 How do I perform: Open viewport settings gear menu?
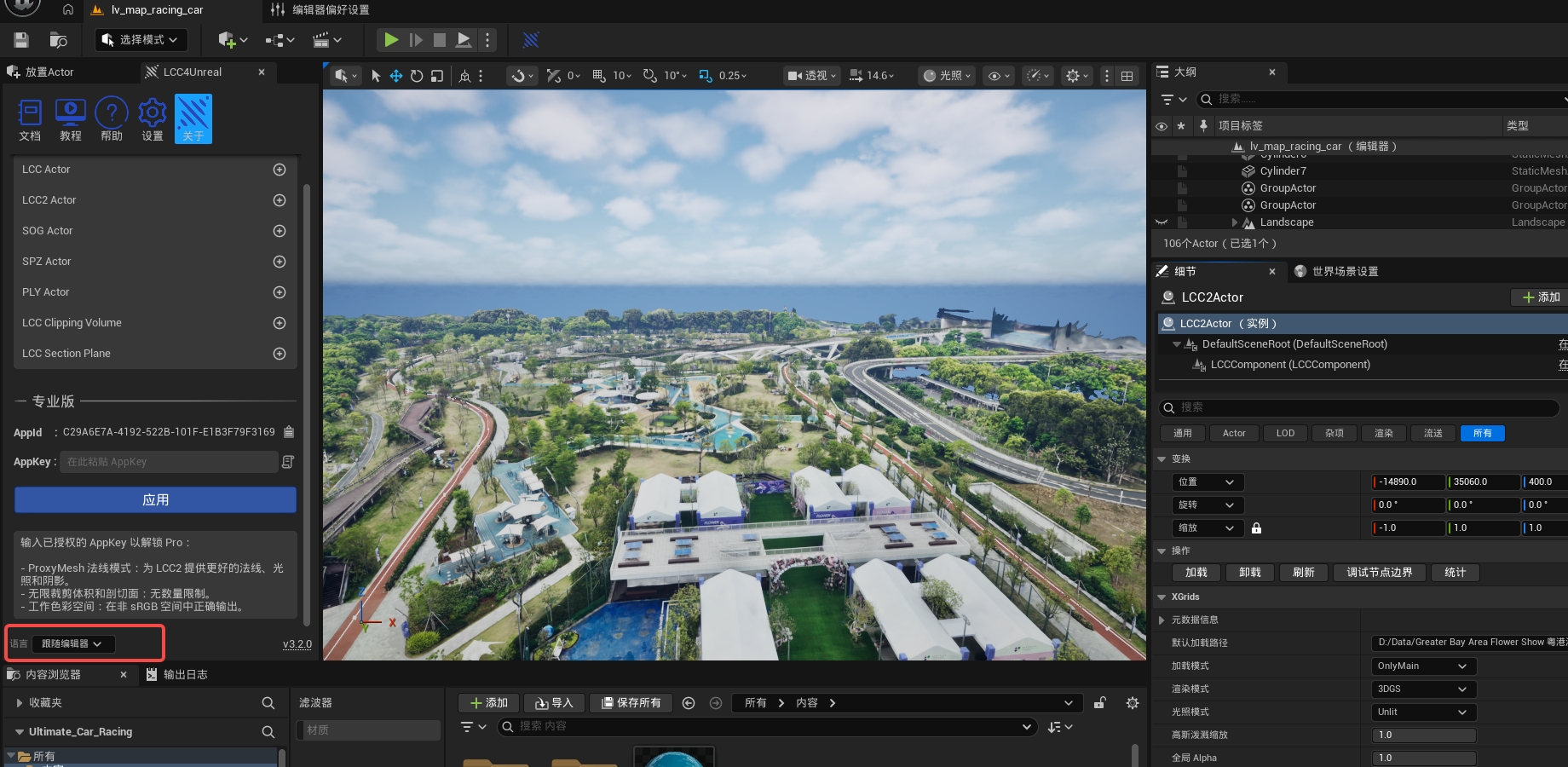[x=1076, y=76]
